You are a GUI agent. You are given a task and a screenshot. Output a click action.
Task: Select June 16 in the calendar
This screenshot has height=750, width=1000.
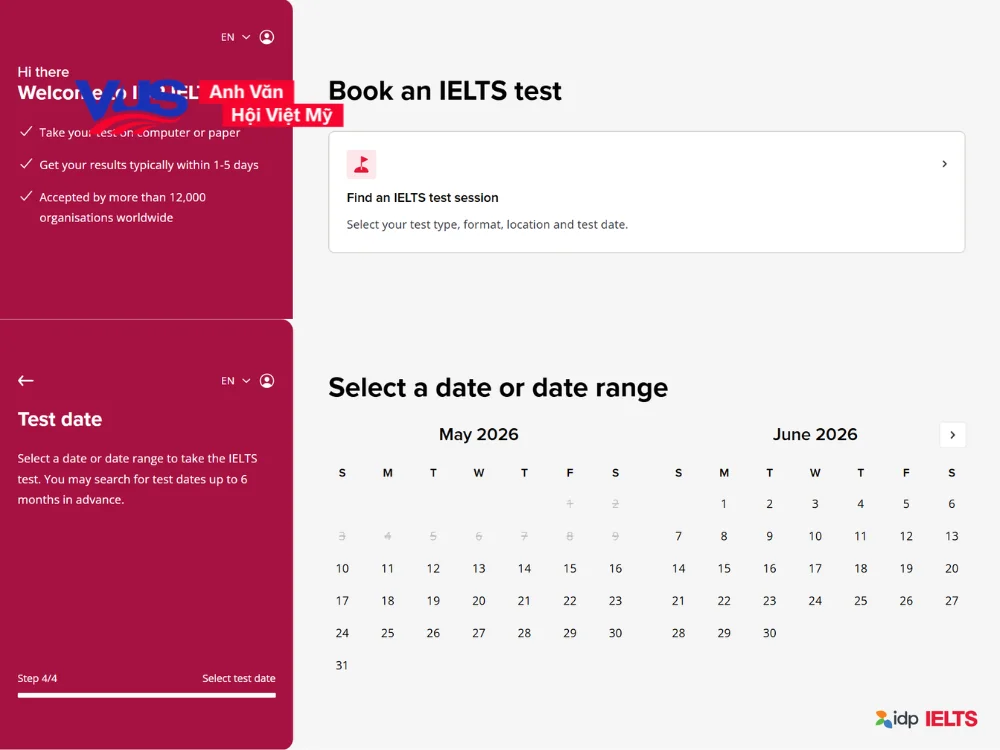[770, 568]
